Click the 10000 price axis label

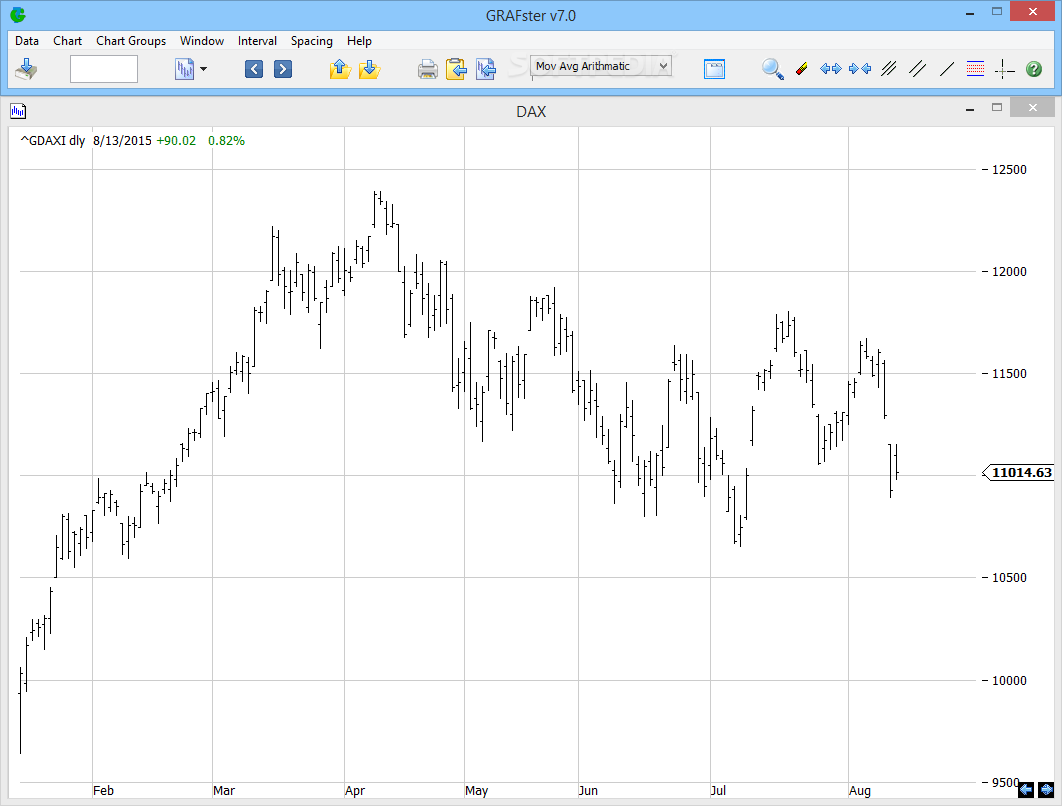click(1009, 681)
